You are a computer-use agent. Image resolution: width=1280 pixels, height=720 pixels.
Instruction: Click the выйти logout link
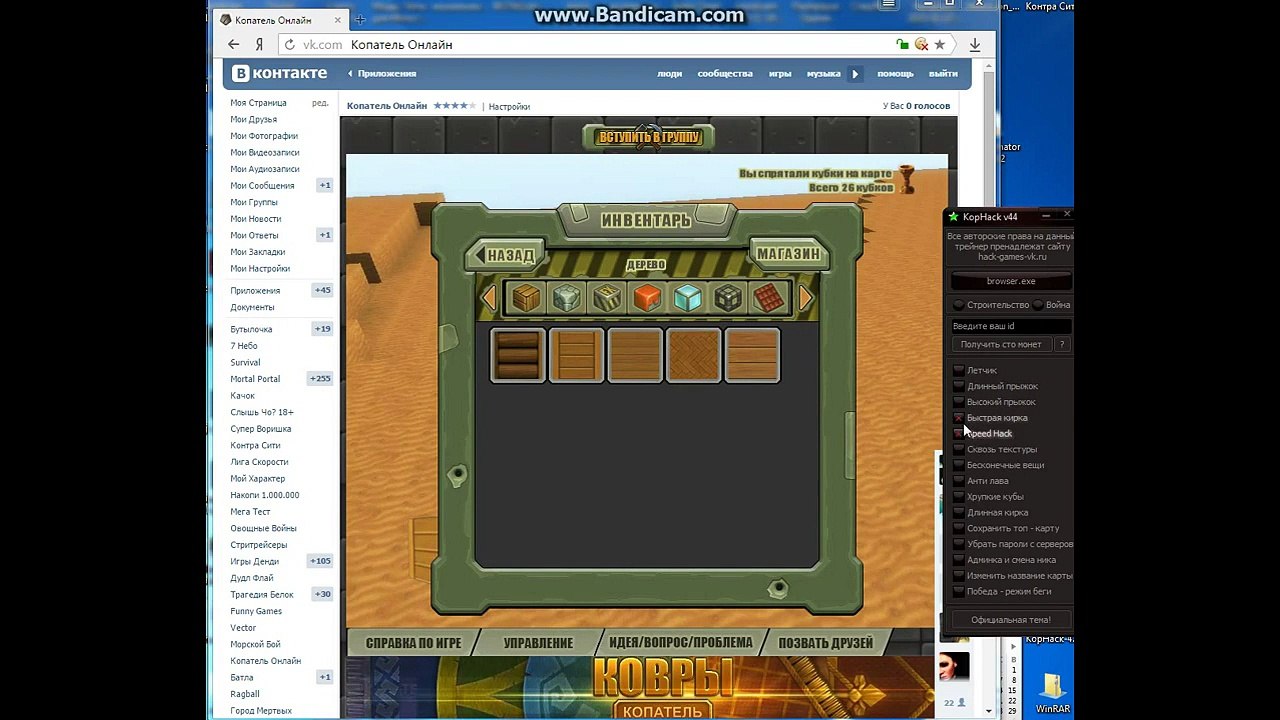[943, 73]
